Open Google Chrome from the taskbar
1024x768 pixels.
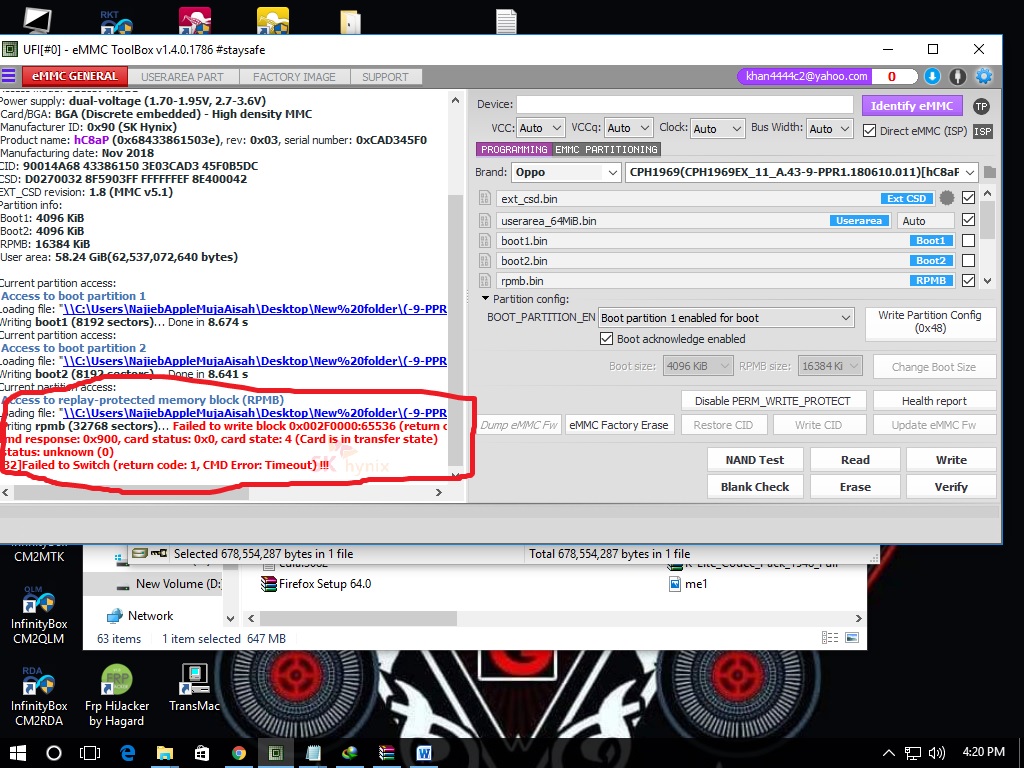239,753
